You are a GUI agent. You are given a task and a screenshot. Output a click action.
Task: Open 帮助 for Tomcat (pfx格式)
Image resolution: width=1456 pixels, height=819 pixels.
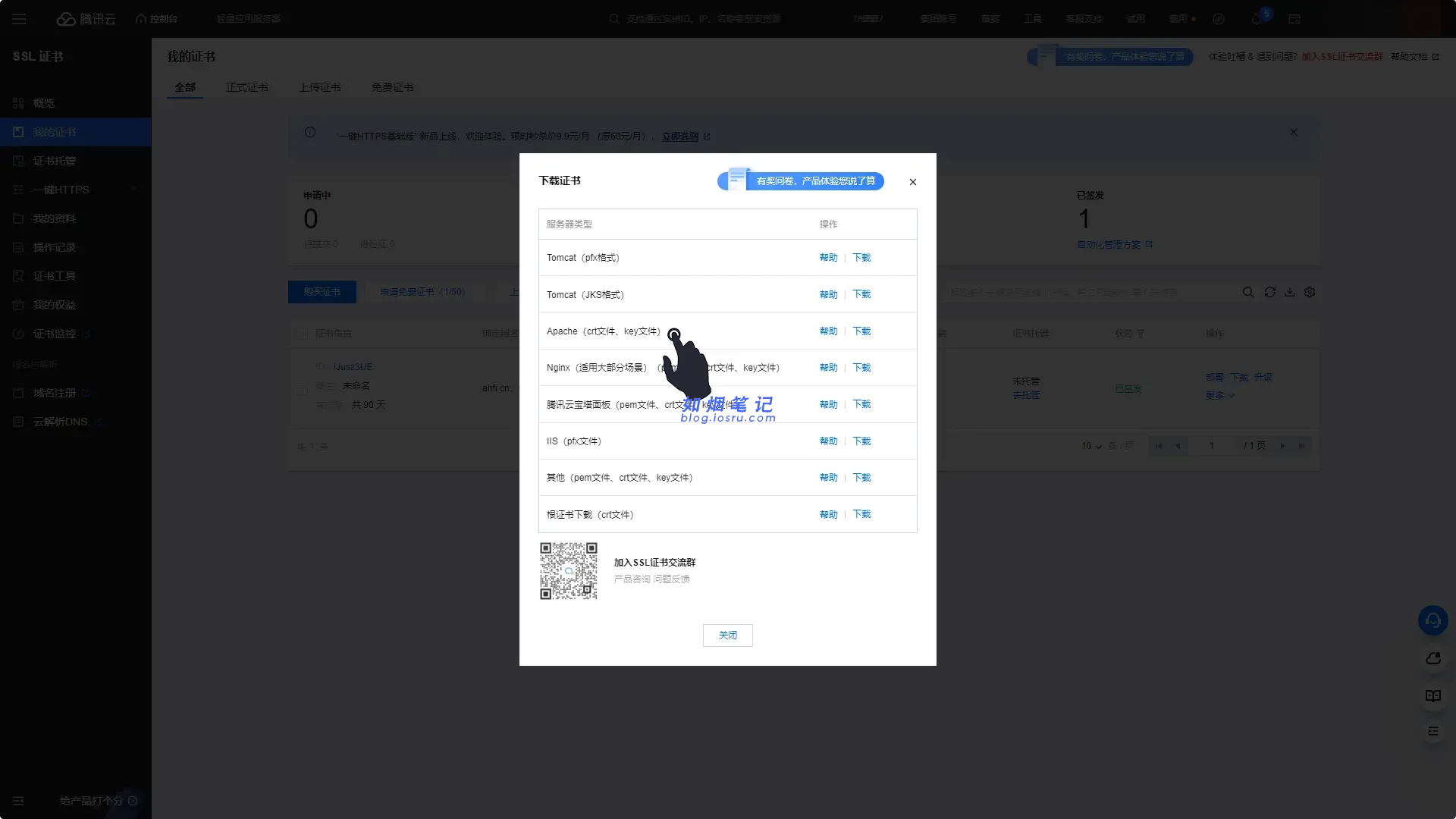click(x=828, y=258)
